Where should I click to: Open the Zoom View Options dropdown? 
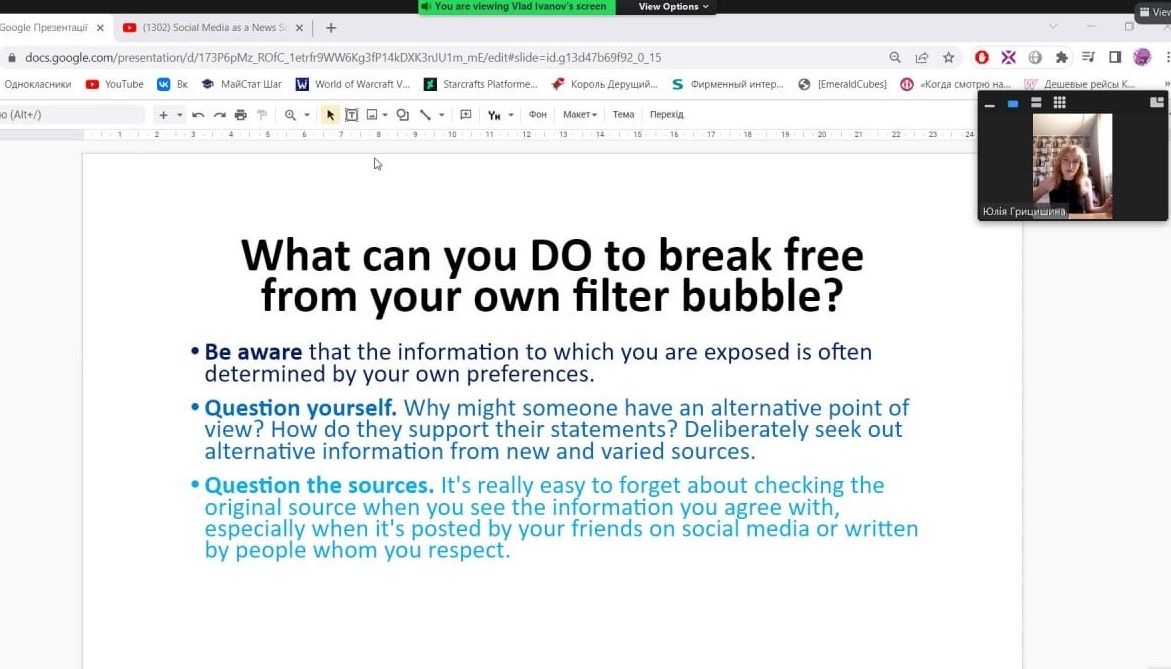coord(673,7)
